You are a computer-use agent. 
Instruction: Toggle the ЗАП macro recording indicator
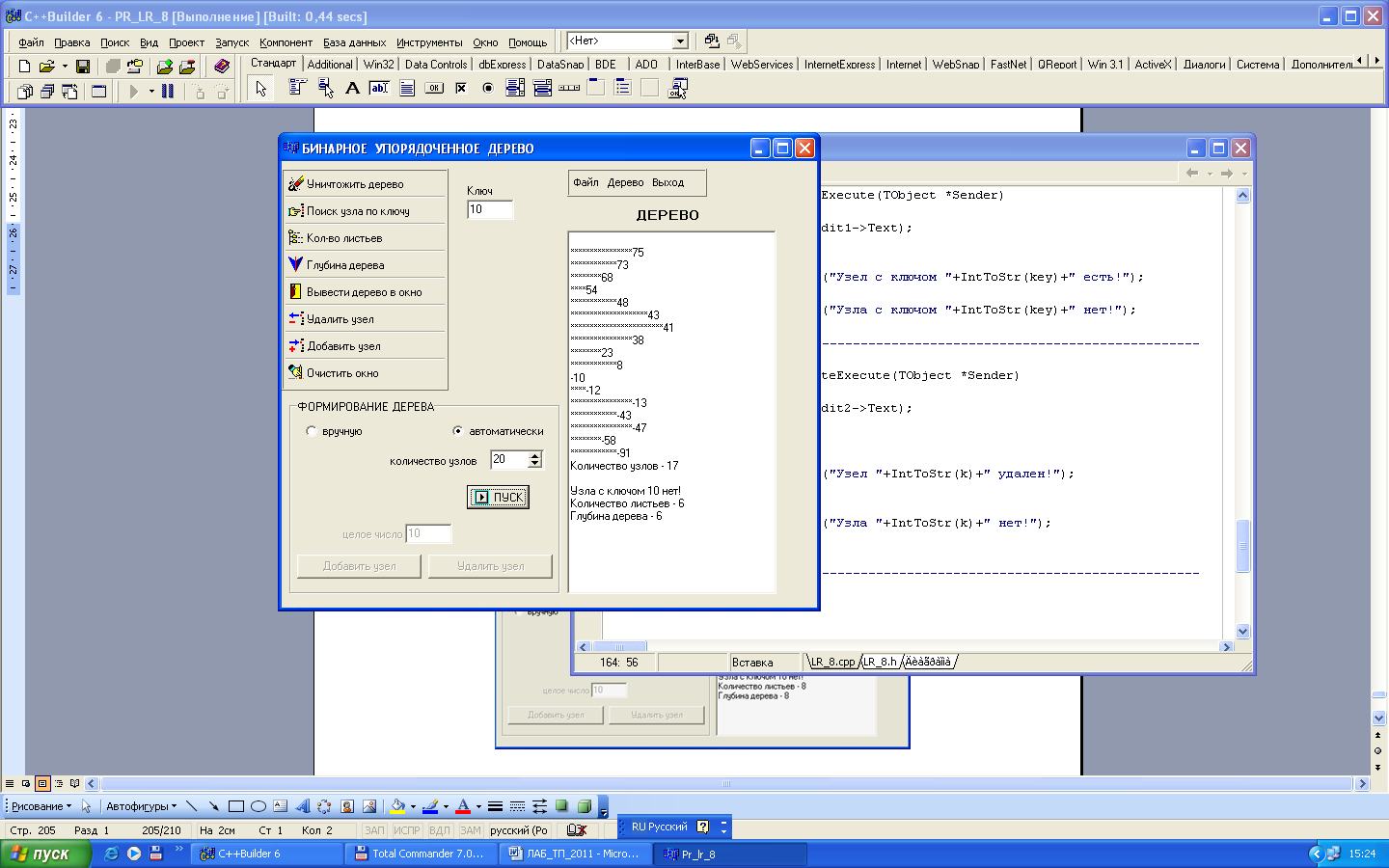(374, 830)
